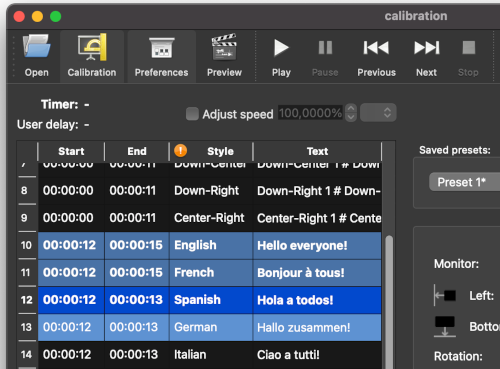Click the Italian style cell
500x369 pixels.
click(211, 355)
